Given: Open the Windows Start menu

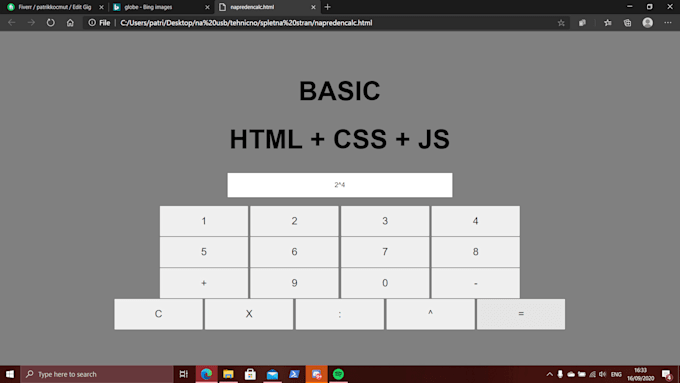Looking at the screenshot, I should point(10,374).
